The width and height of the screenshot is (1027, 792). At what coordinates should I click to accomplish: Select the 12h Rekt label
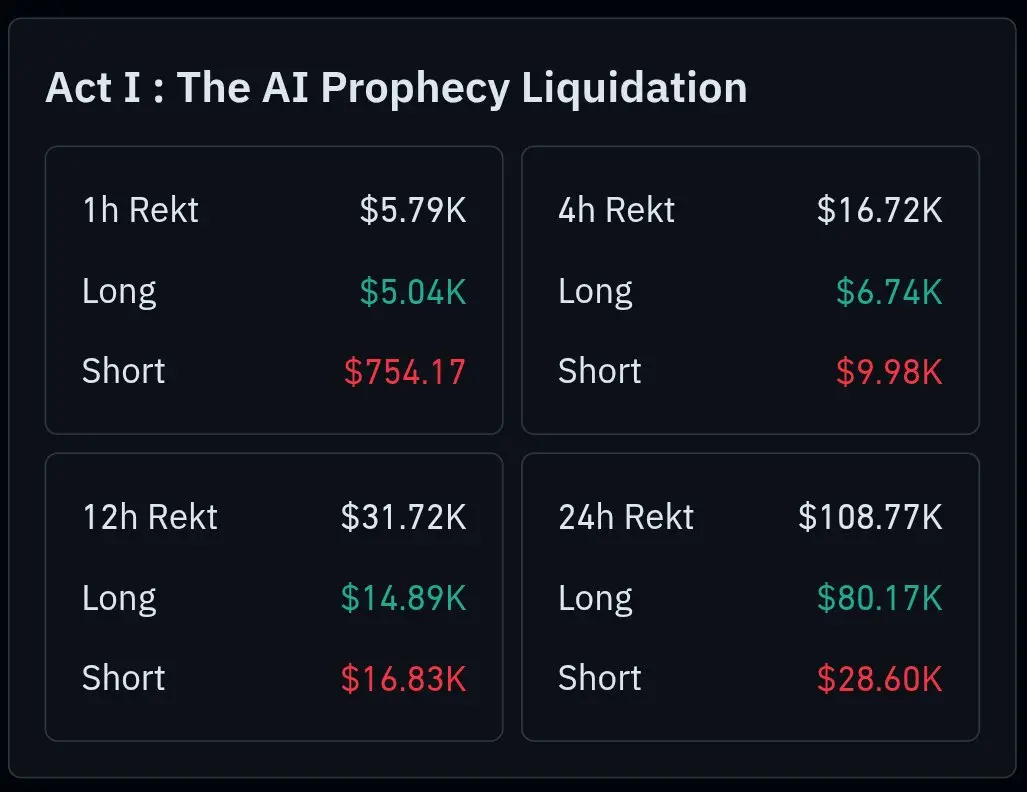pyautogui.click(x=150, y=517)
